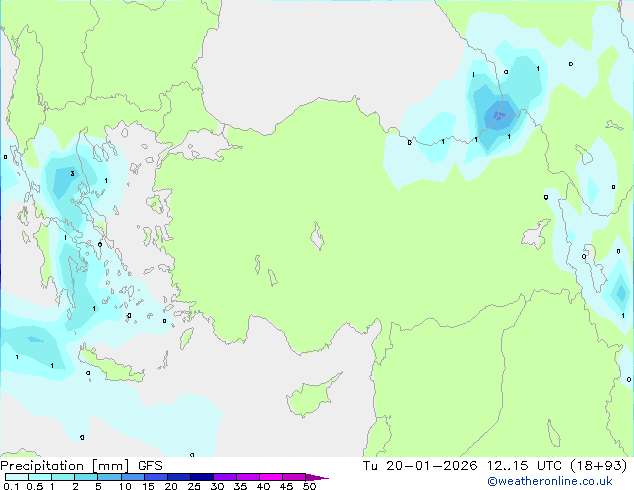The image size is (634, 490).
Task: Click the '(18+93)' forecast run label
Action: [598, 466]
